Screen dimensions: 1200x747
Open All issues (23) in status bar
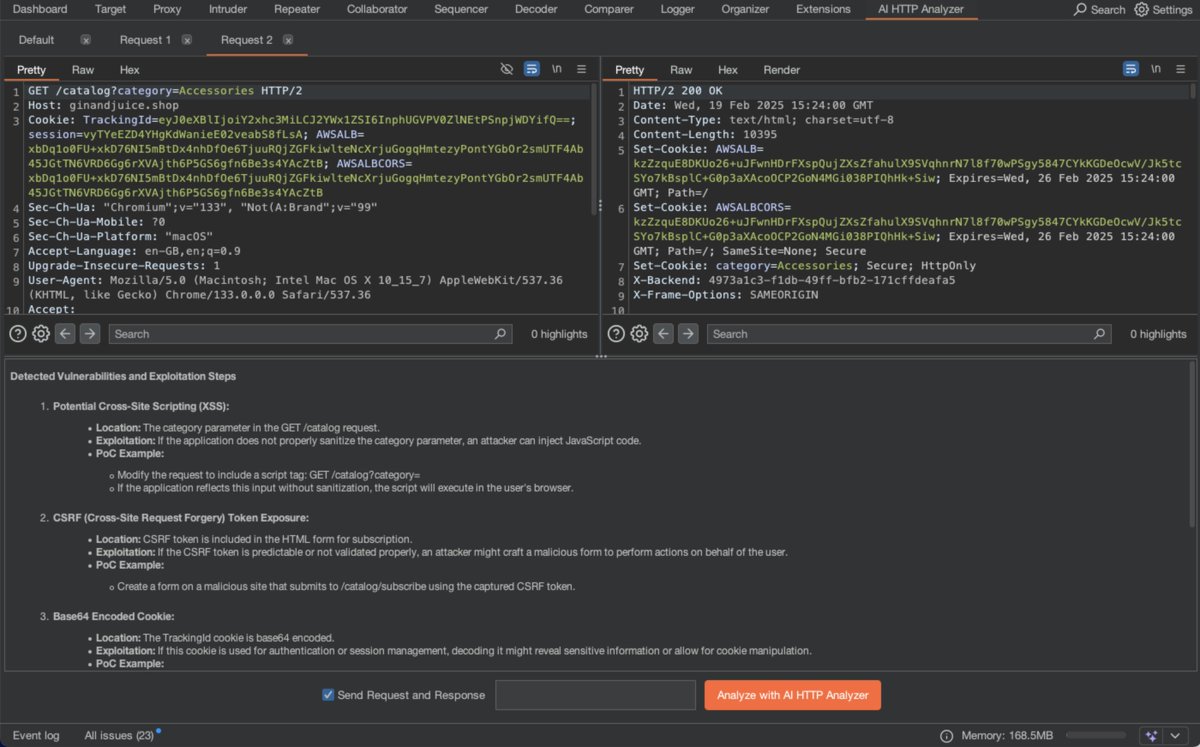click(x=119, y=736)
